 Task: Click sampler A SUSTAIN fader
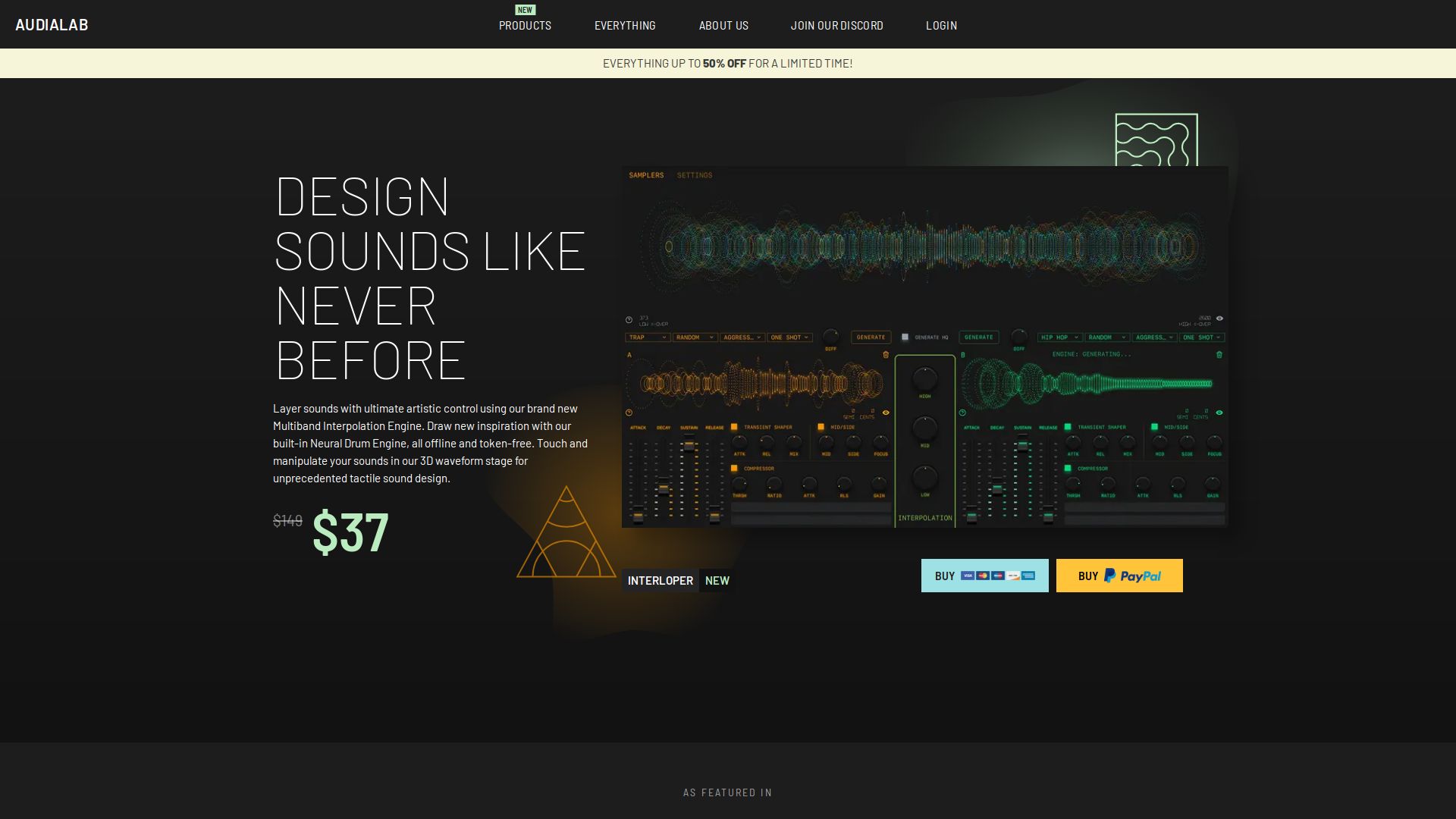(x=689, y=446)
